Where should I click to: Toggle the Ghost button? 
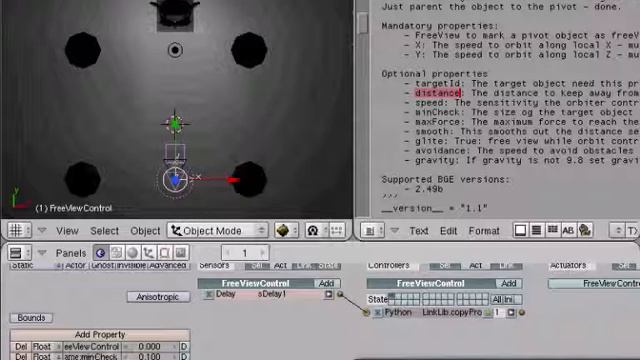click(x=102, y=266)
